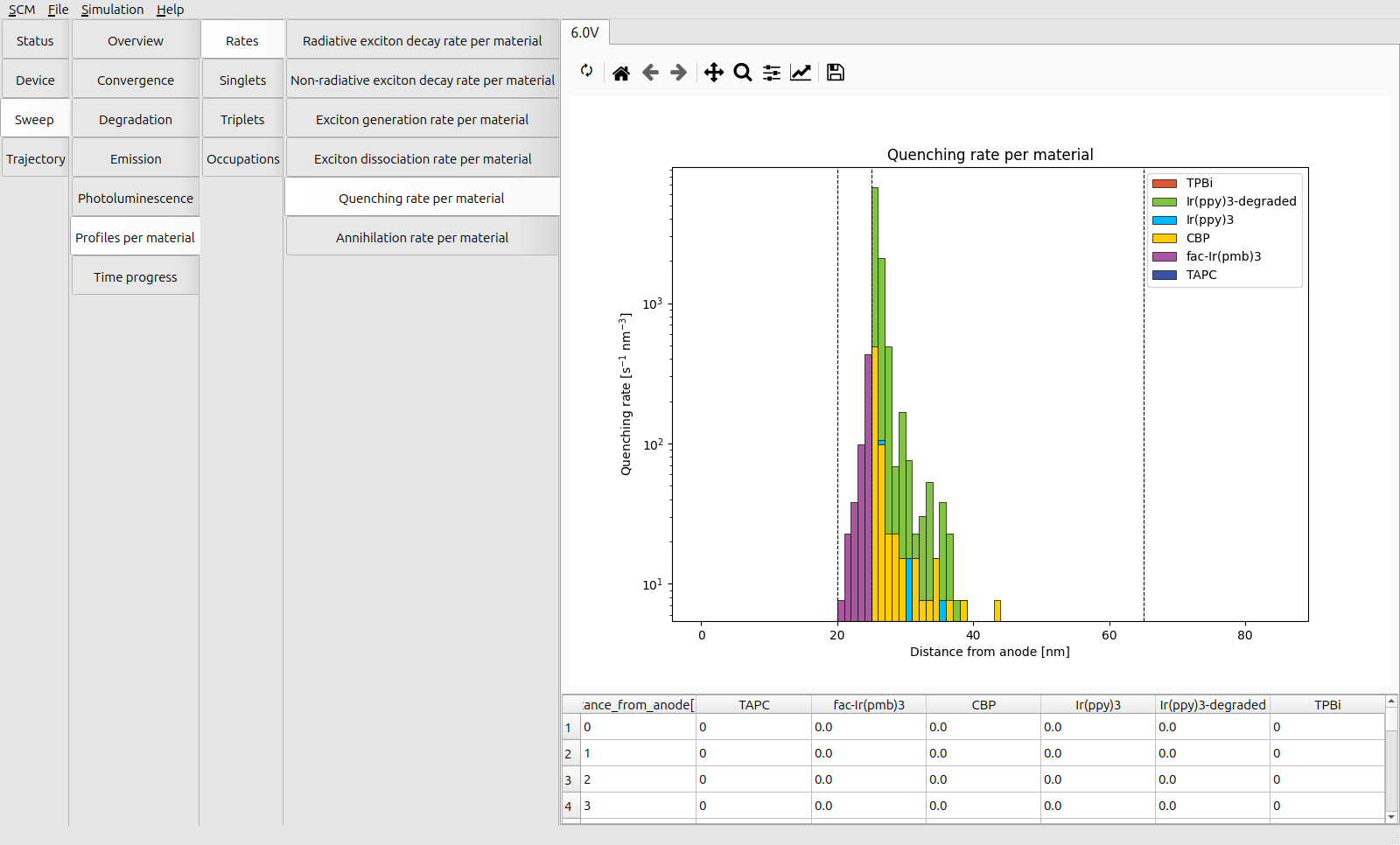Image resolution: width=1400 pixels, height=845 pixels.
Task: Reset plot view with Home icon
Action: (x=620, y=73)
